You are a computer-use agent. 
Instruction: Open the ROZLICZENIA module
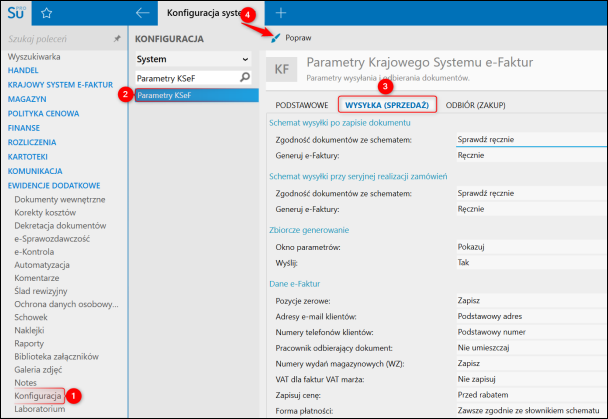click(32, 142)
